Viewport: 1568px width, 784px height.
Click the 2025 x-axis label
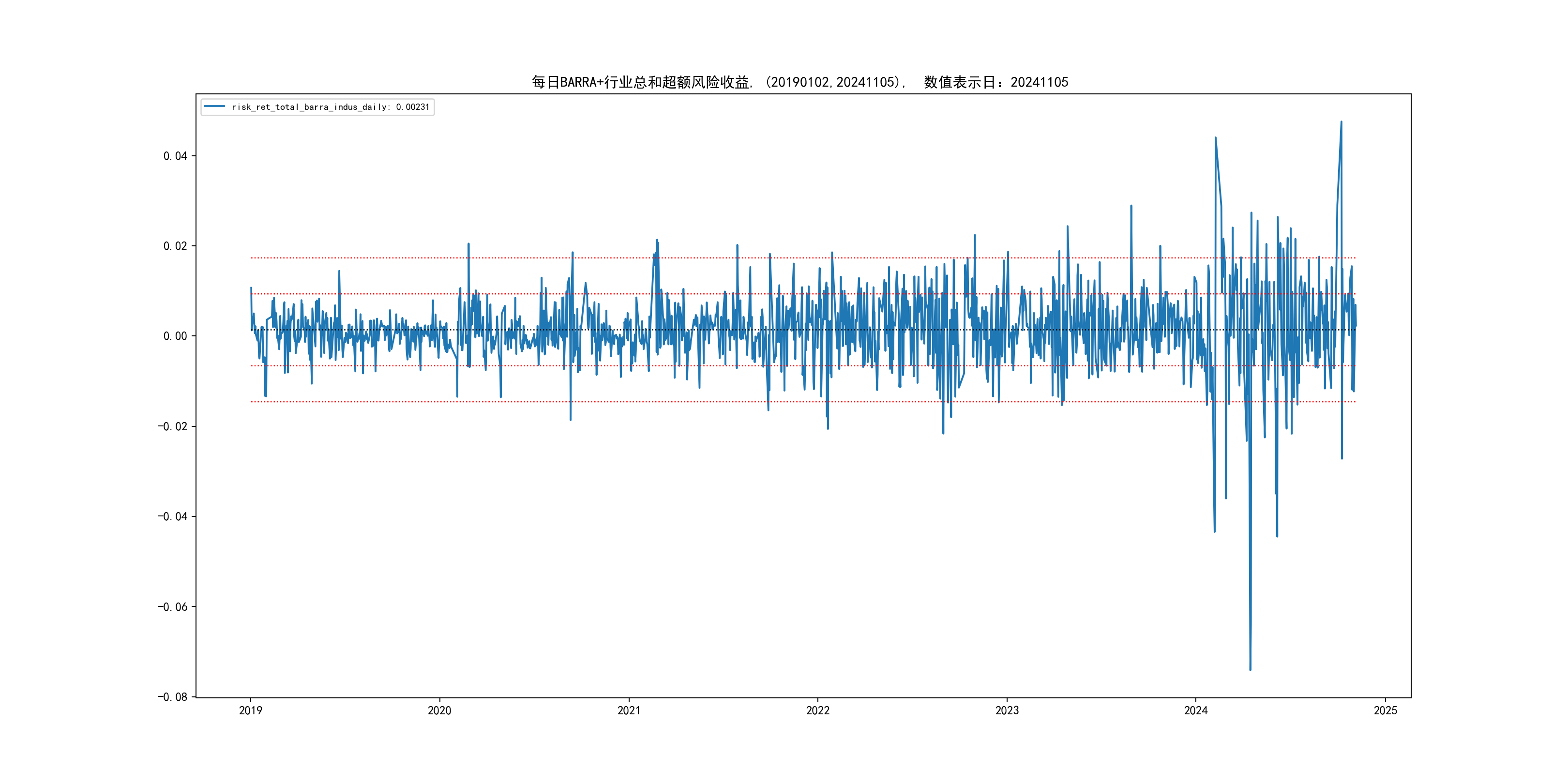tap(1386, 710)
